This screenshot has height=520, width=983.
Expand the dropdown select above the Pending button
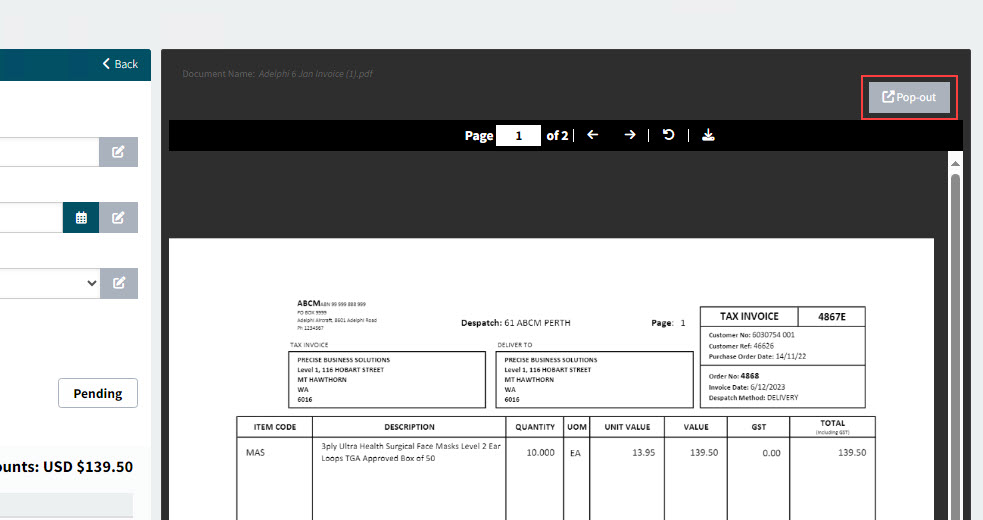click(x=48, y=283)
